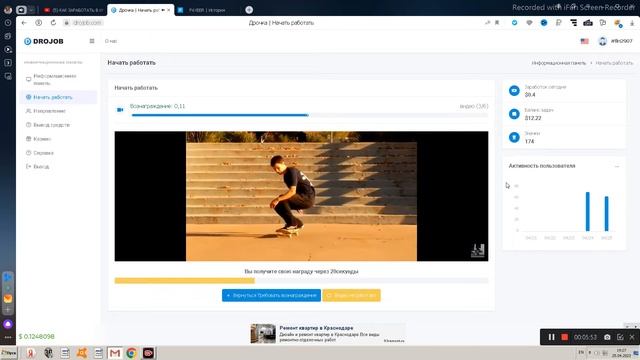Open Gmail from the taskbar
The image size is (640, 360).
(x=115, y=353)
